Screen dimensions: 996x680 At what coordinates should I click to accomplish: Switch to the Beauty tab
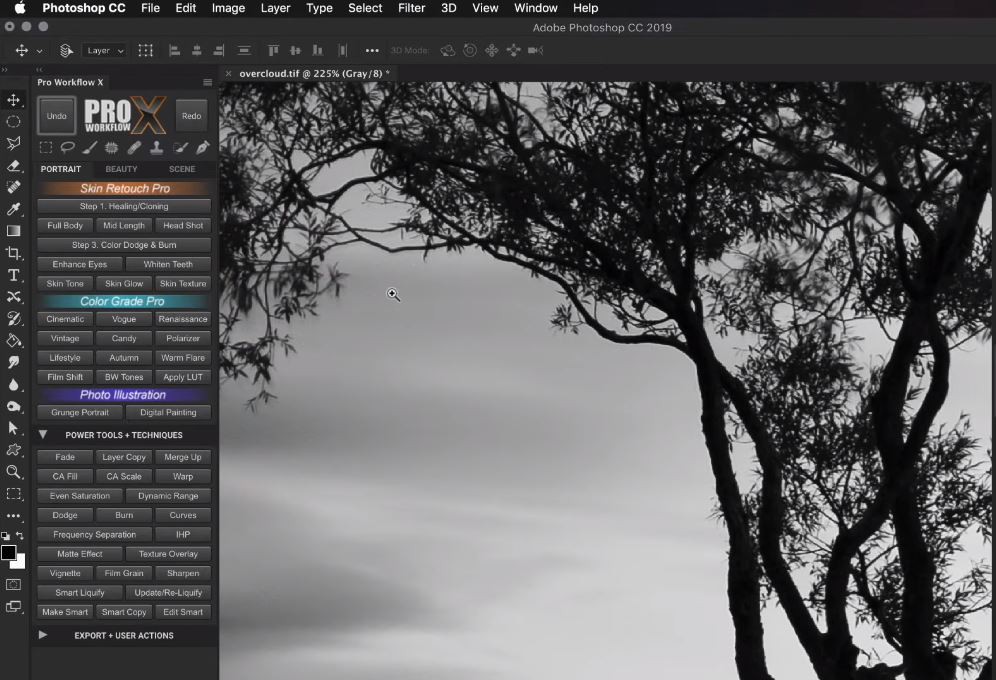(122, 169)
